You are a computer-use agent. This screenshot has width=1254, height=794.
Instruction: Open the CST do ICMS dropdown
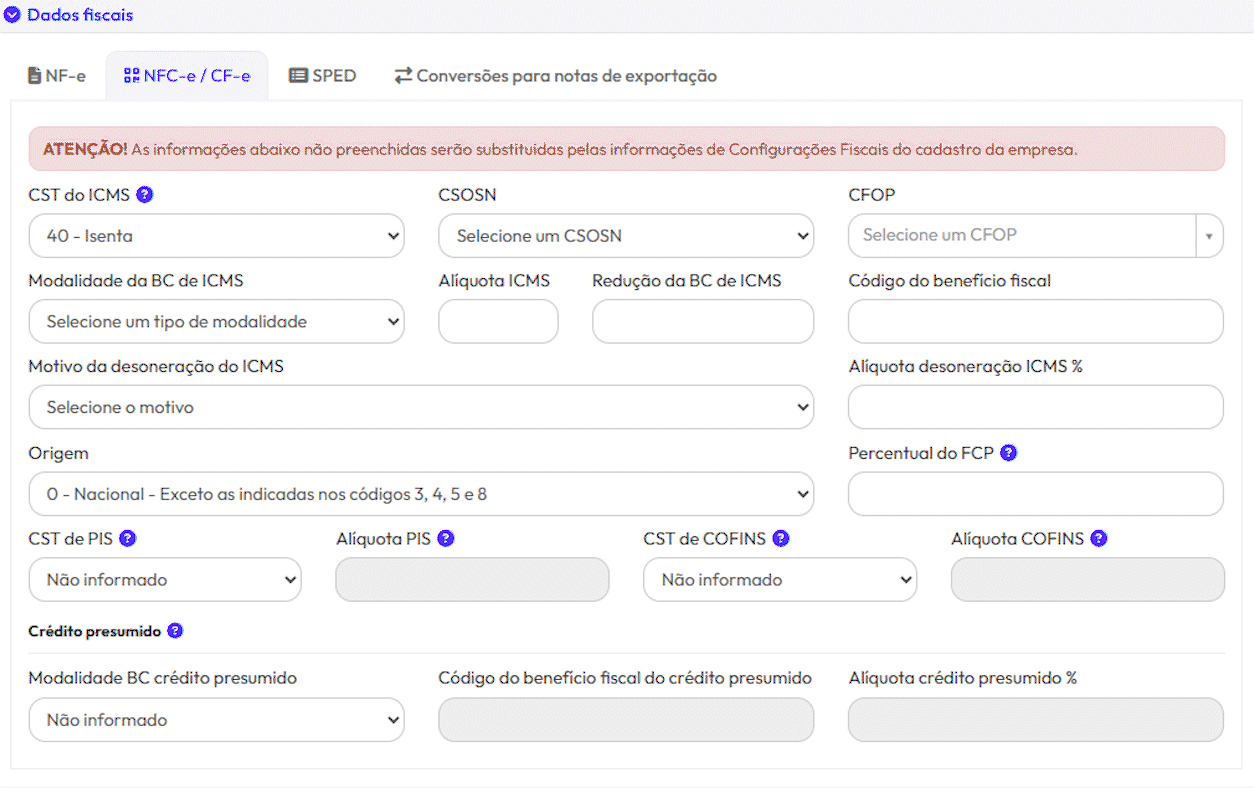point(216,237)
